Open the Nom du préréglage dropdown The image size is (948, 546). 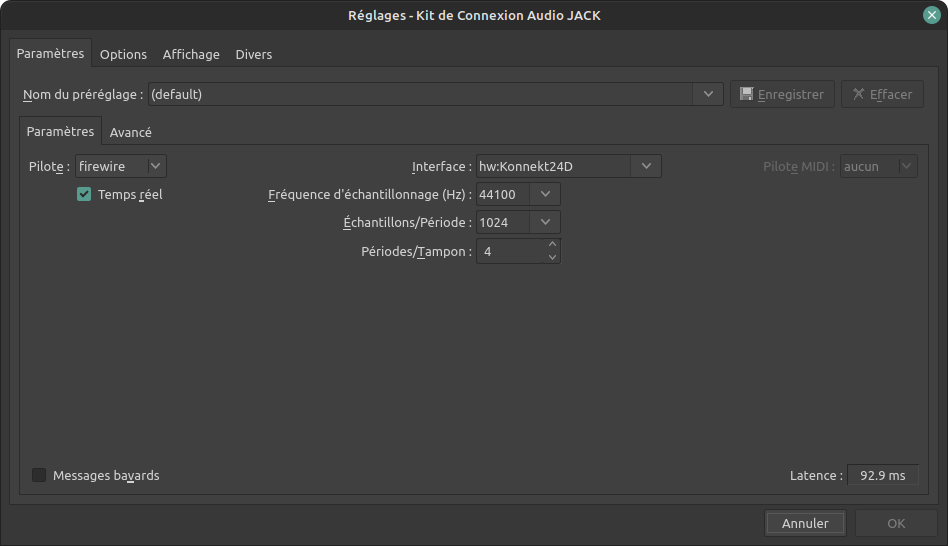[709, 94]
